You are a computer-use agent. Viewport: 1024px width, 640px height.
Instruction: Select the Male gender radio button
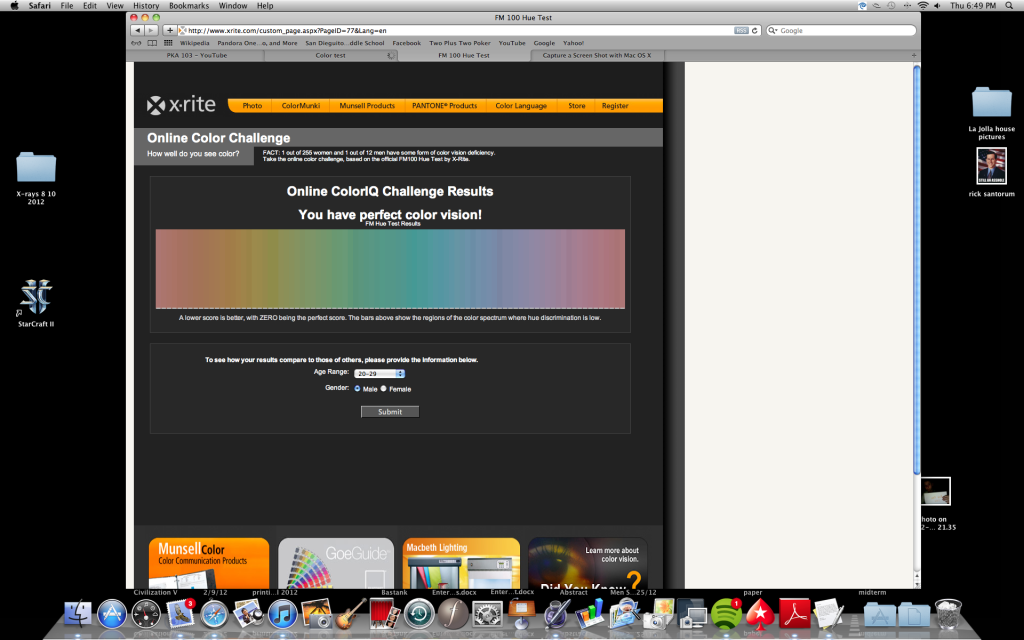click(x=358, y=389)
